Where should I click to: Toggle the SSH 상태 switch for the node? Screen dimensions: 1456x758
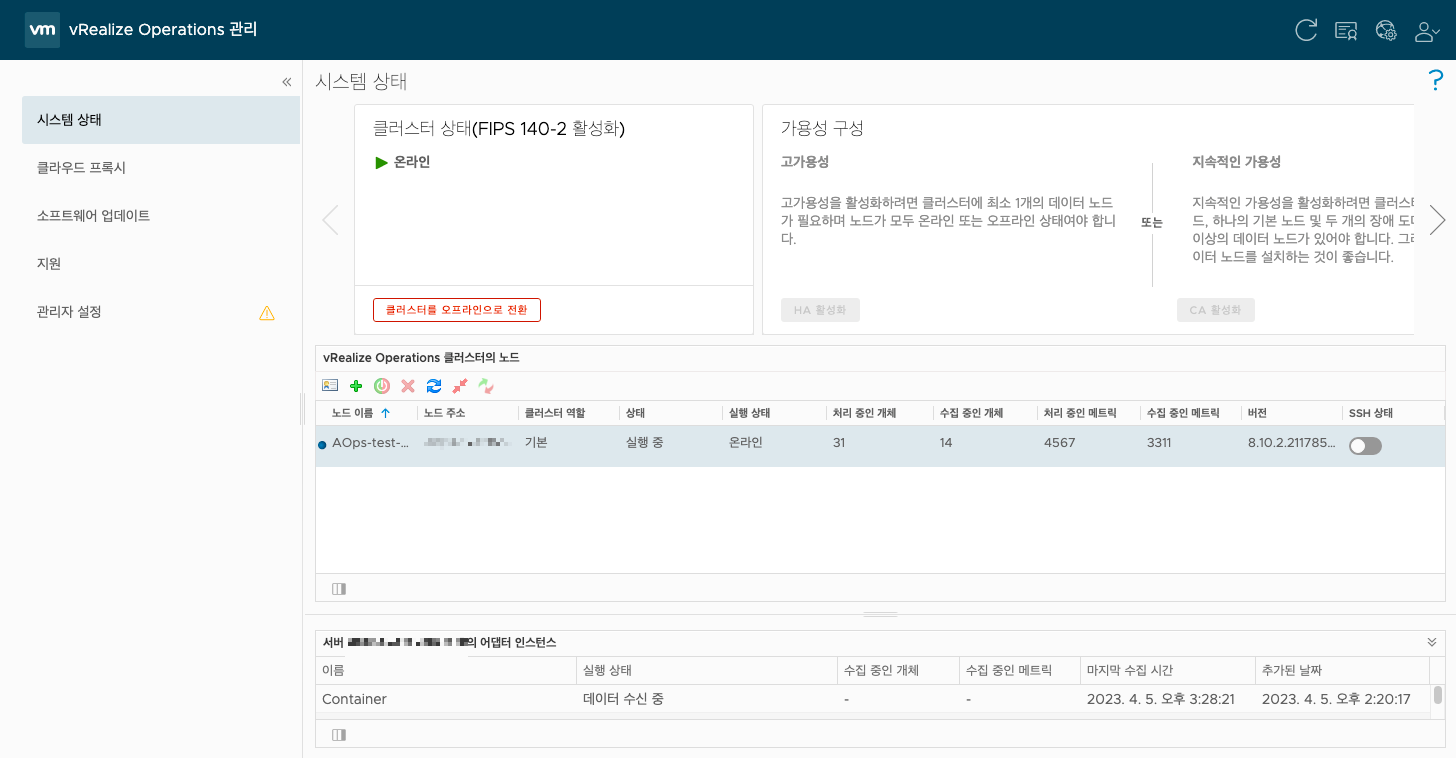click(x=1365, y=446)
